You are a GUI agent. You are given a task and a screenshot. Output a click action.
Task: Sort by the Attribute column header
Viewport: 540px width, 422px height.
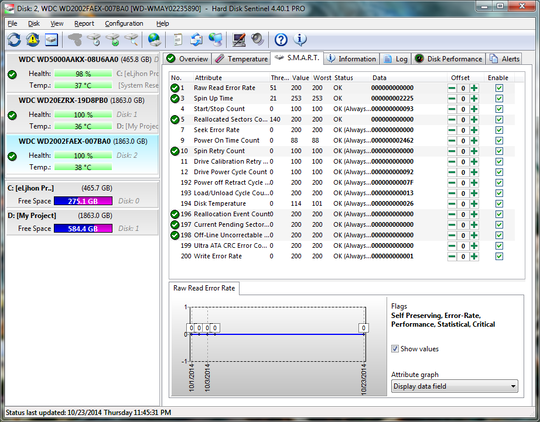coord(208,78)
